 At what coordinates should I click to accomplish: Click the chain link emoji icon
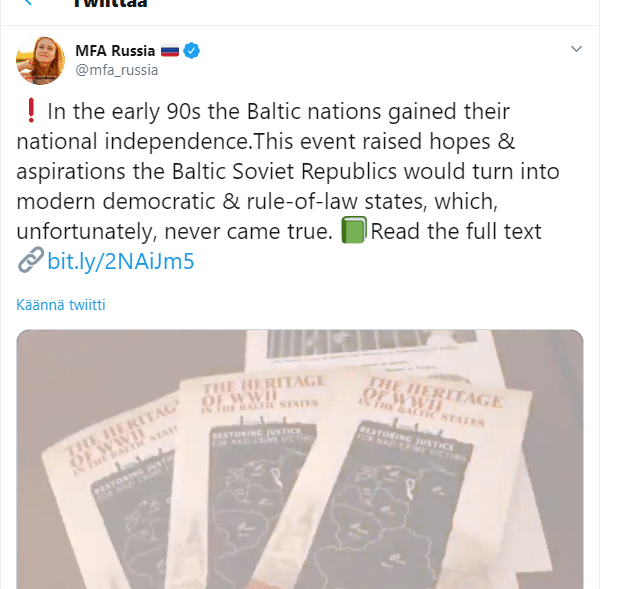(x=30, y=263)
